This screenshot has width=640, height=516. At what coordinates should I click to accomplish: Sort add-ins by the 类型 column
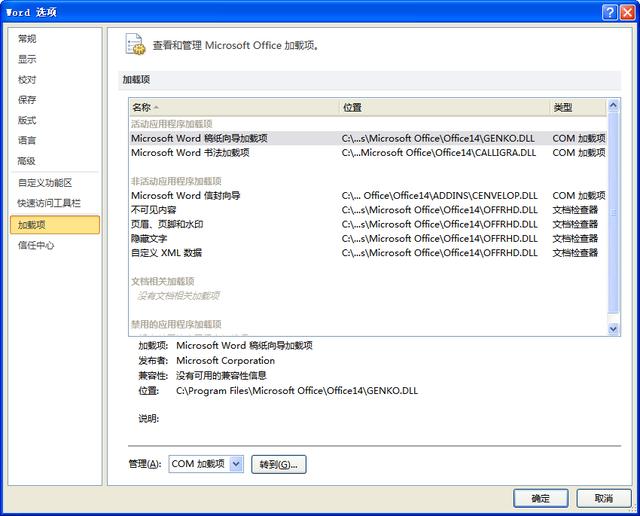tap(578, 107)
